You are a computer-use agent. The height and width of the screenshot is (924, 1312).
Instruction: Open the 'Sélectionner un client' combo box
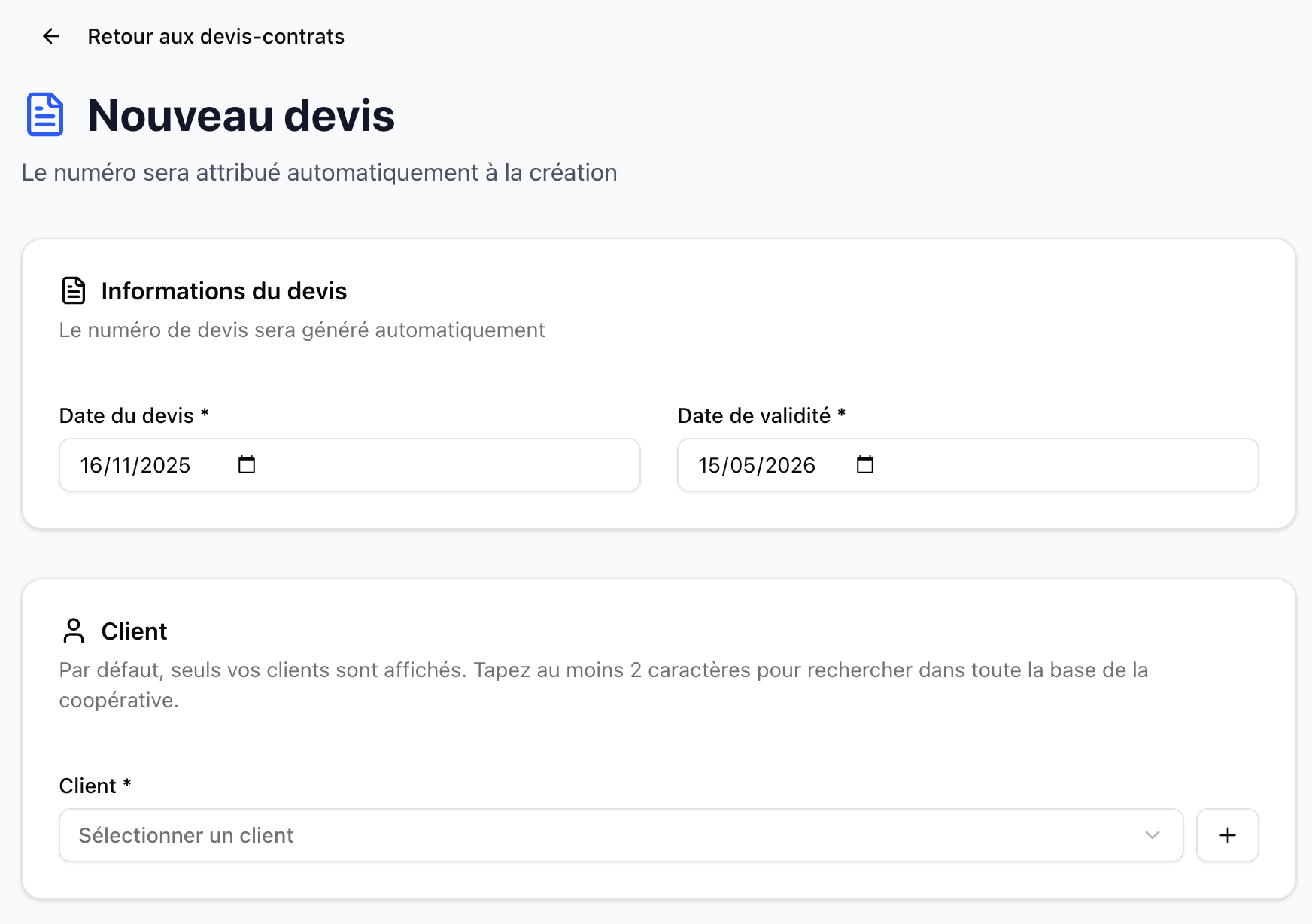(x=602, y=835)
